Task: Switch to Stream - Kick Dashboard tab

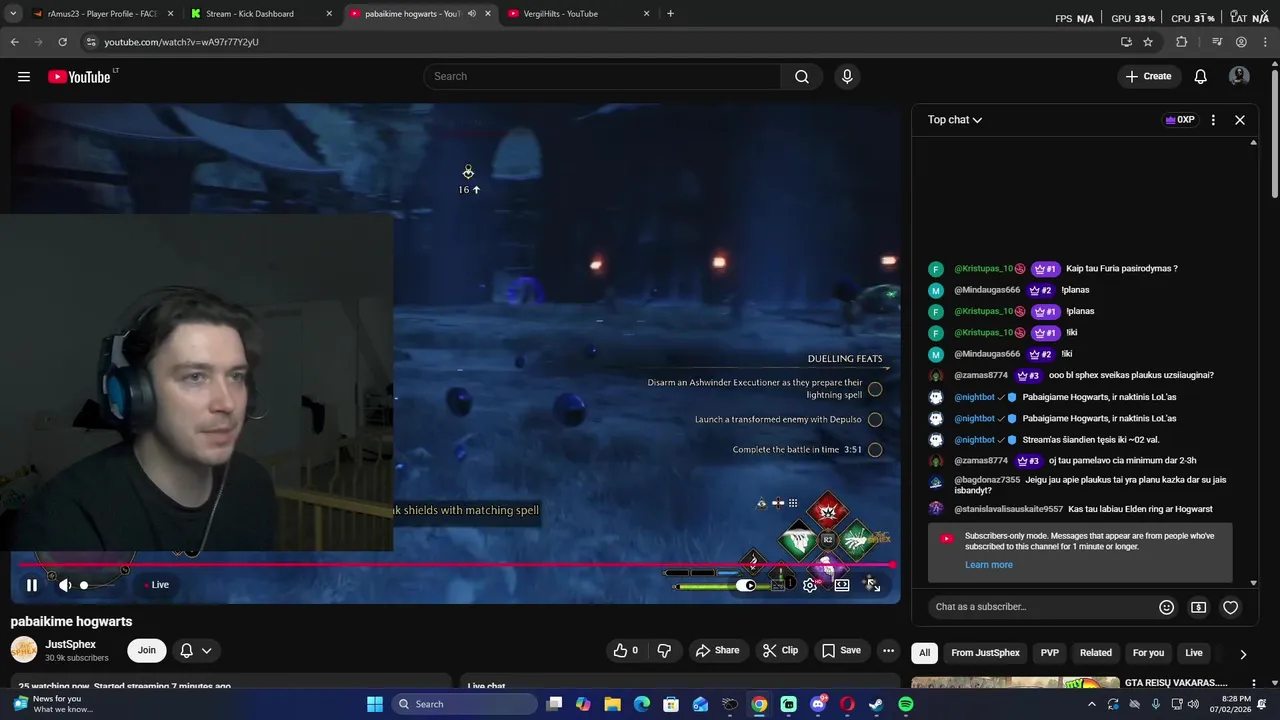Action: click(x=261, y=14)
